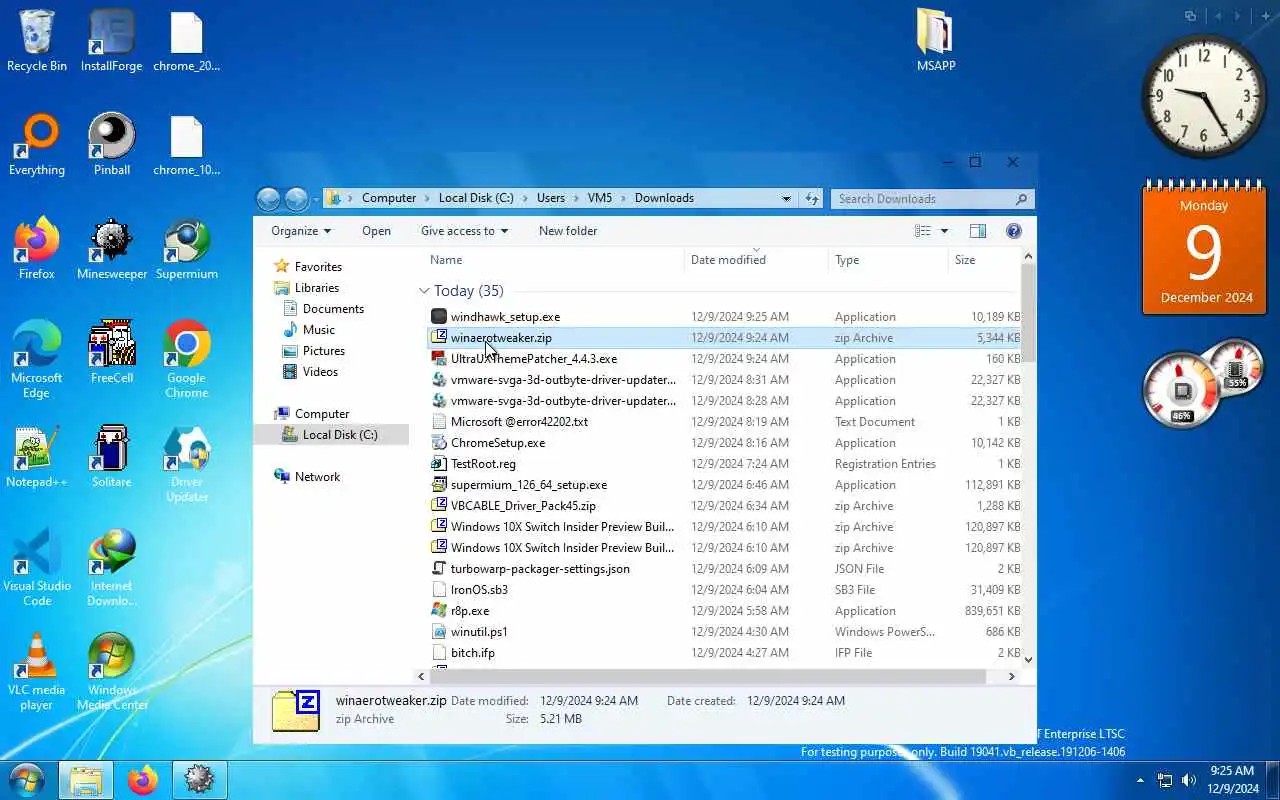This screenshot has height=800, width=1280.
Task: Select the chrome_20... file on the desktop
Action: (187, 40)
